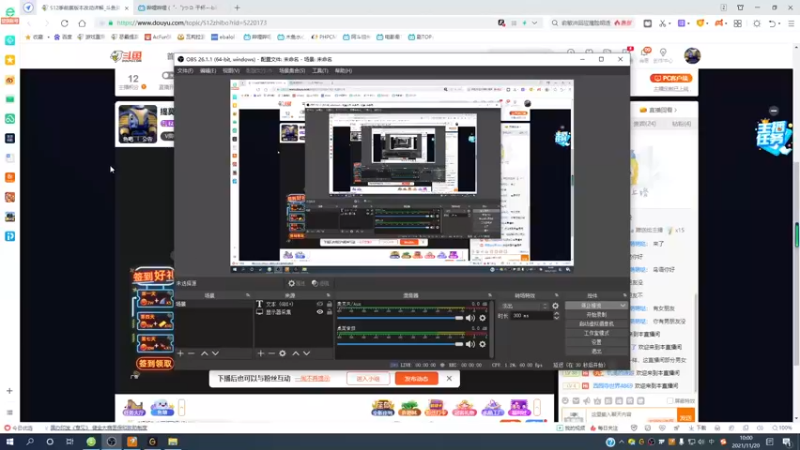Click the orange publish button in popup

click(x=416, y=379)
